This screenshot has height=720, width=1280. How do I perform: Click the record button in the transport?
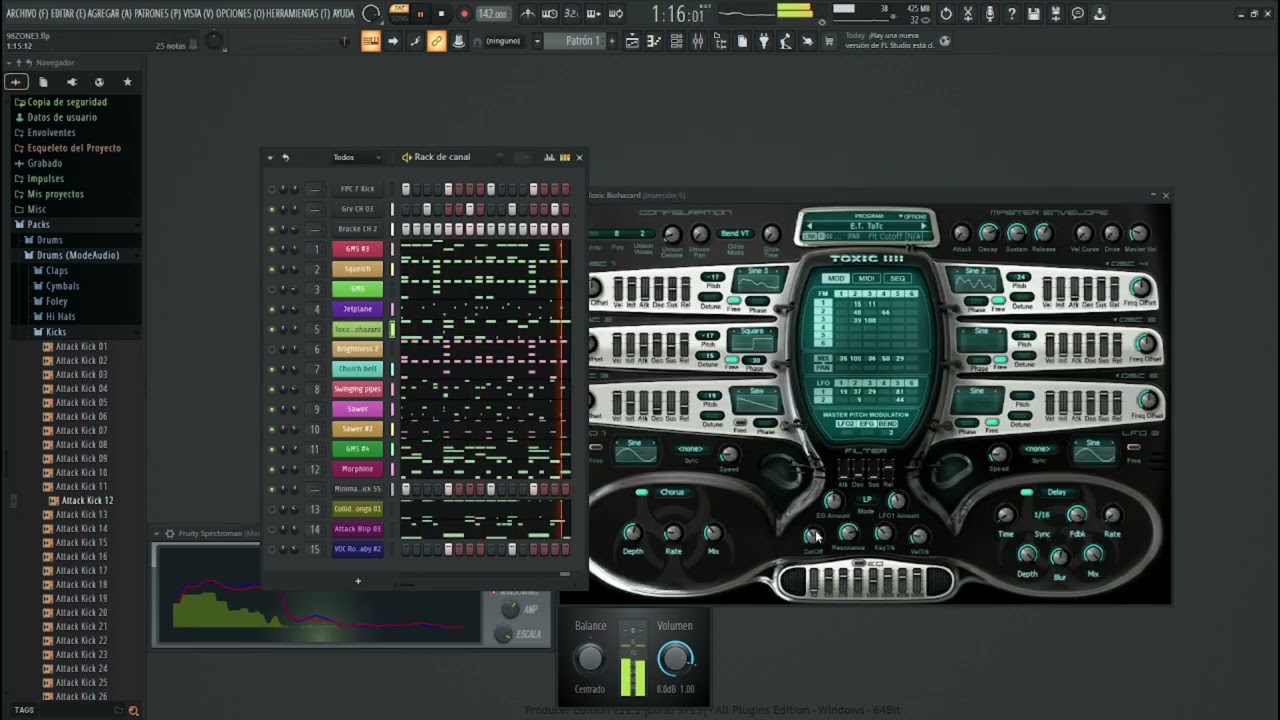464,14
